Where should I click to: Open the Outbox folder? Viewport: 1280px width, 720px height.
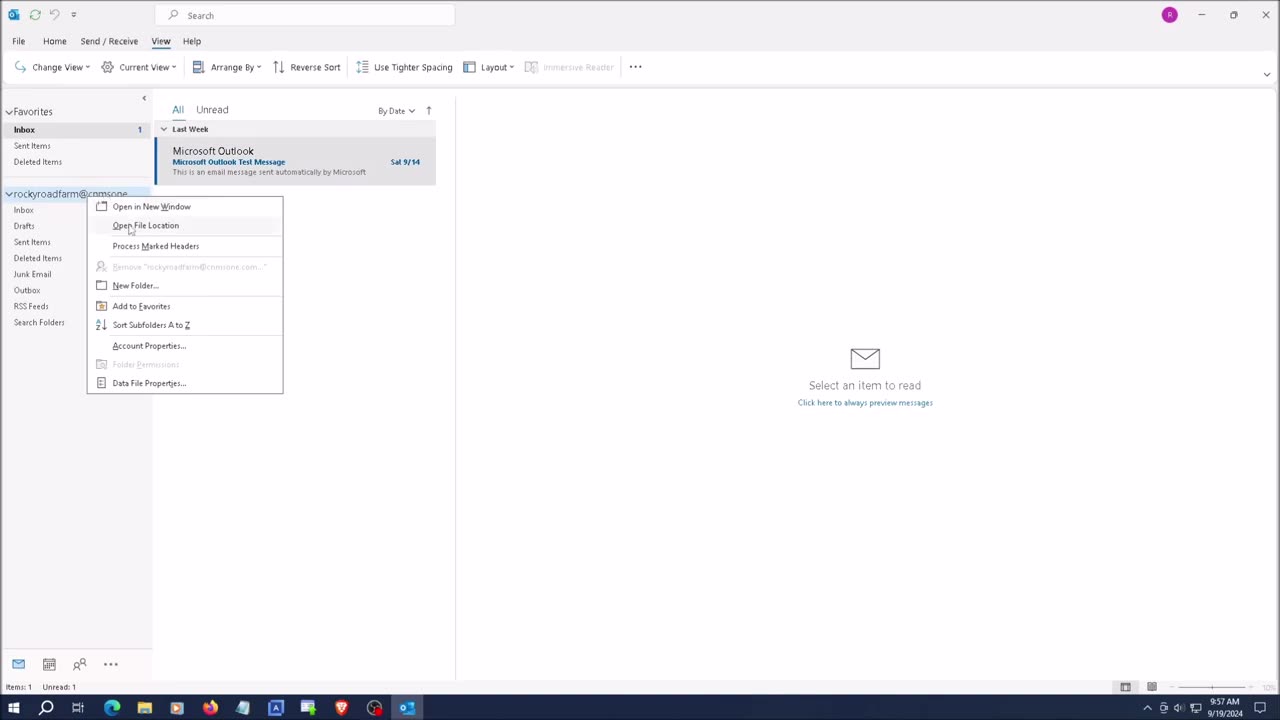point(27,290)
